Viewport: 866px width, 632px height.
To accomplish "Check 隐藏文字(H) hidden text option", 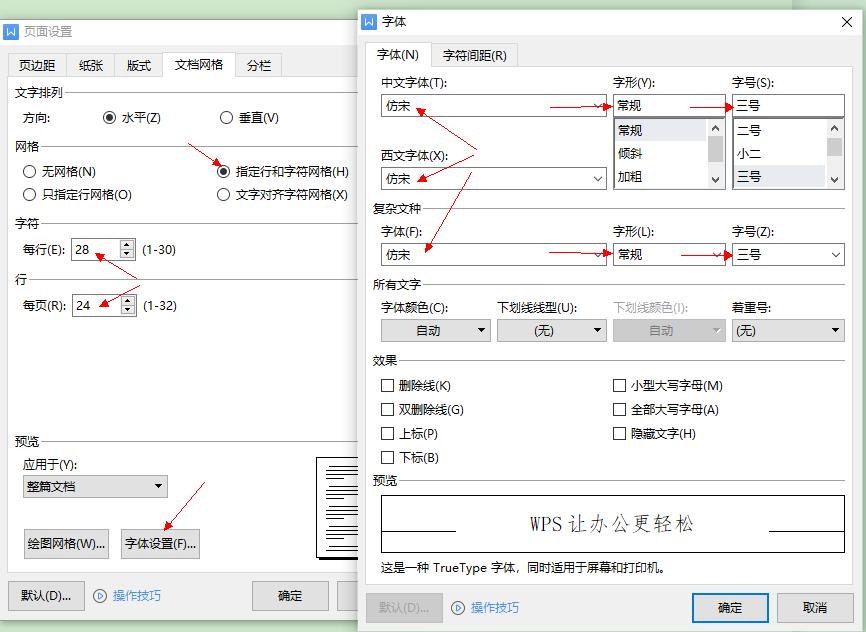I will pyautogui.click(x=620, y=433).
